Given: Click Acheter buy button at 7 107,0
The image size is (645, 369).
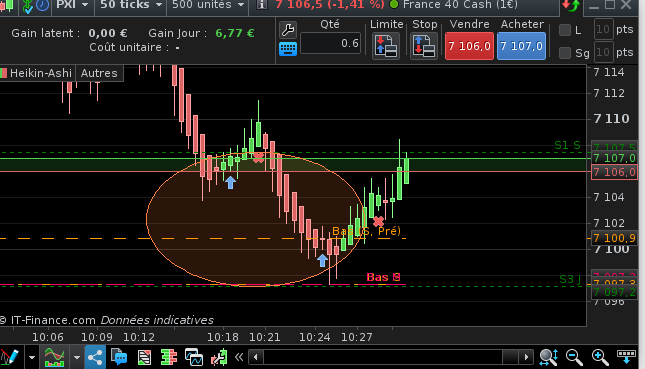Looking at the screenshot, I should coord(521,46).
